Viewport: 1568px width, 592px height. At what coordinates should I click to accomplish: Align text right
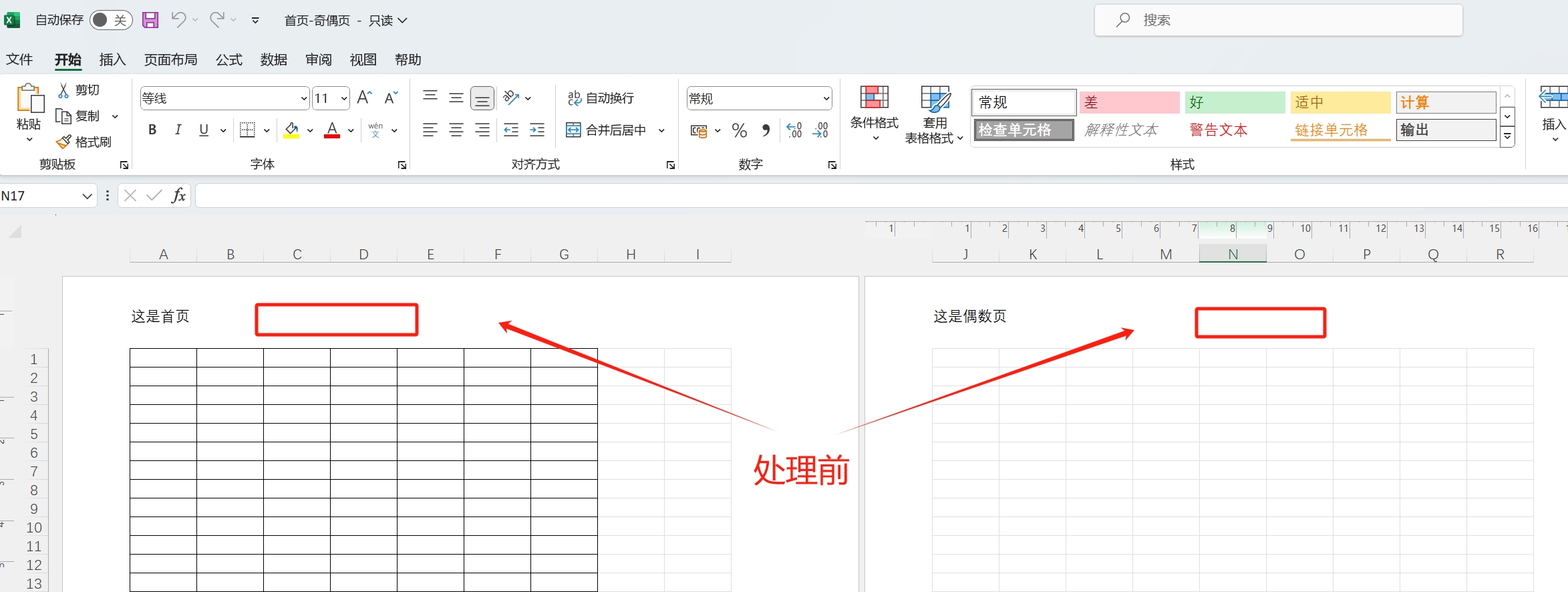(x=482, y=130)
